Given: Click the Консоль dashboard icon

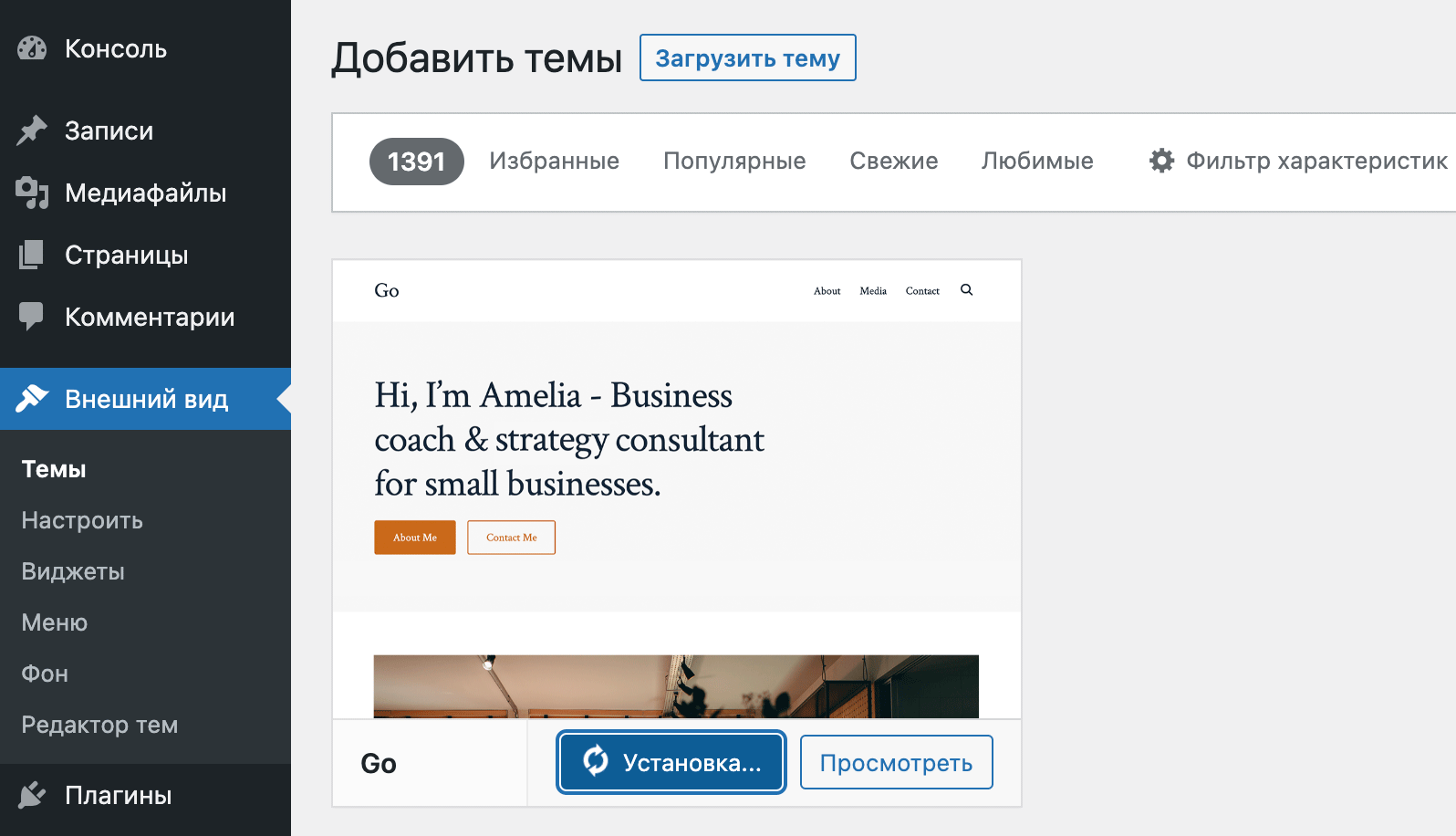Looking at the screenshot, I should click(32, 48).
